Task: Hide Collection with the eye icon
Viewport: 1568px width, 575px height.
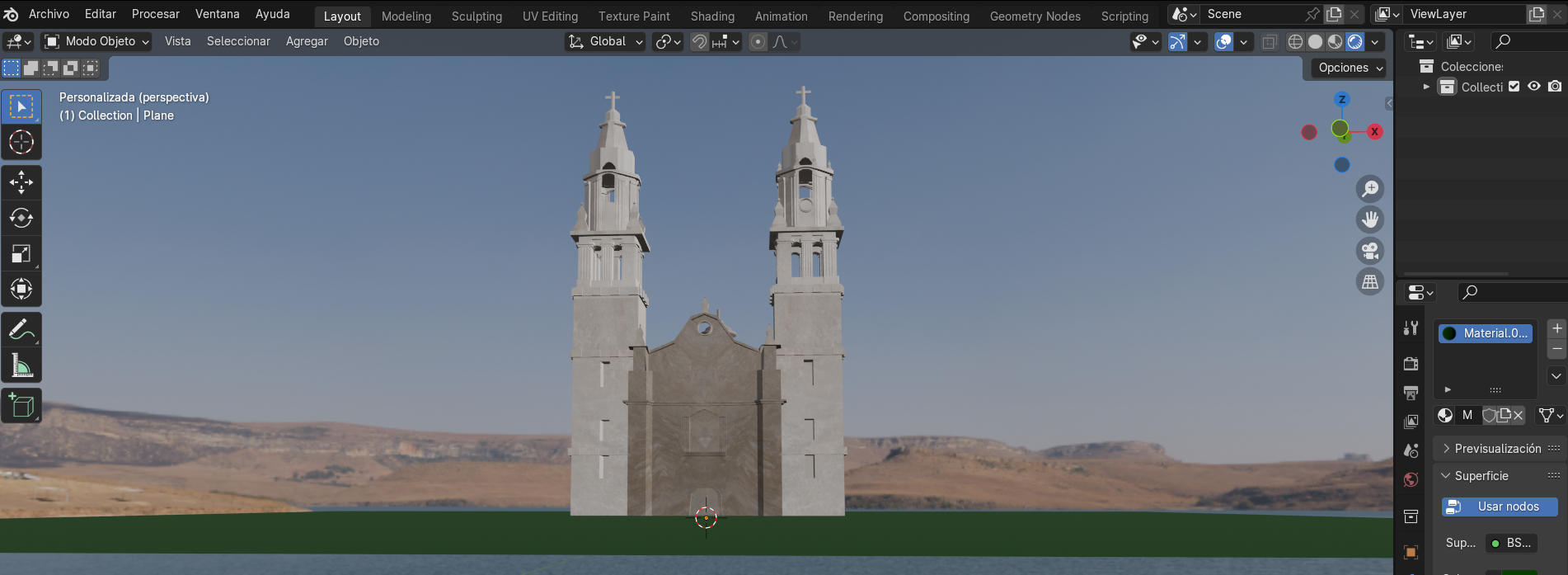Action: pos(1533,87)
